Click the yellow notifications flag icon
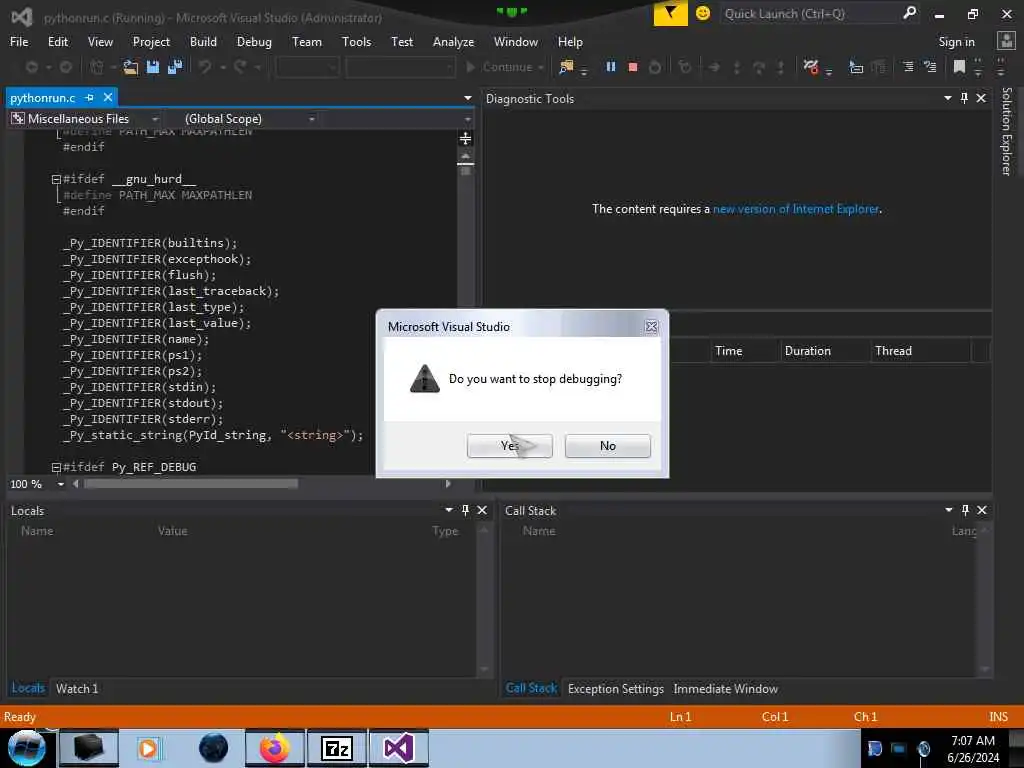The width and height of the screenshot is (1024, 768). click(671, 13)
